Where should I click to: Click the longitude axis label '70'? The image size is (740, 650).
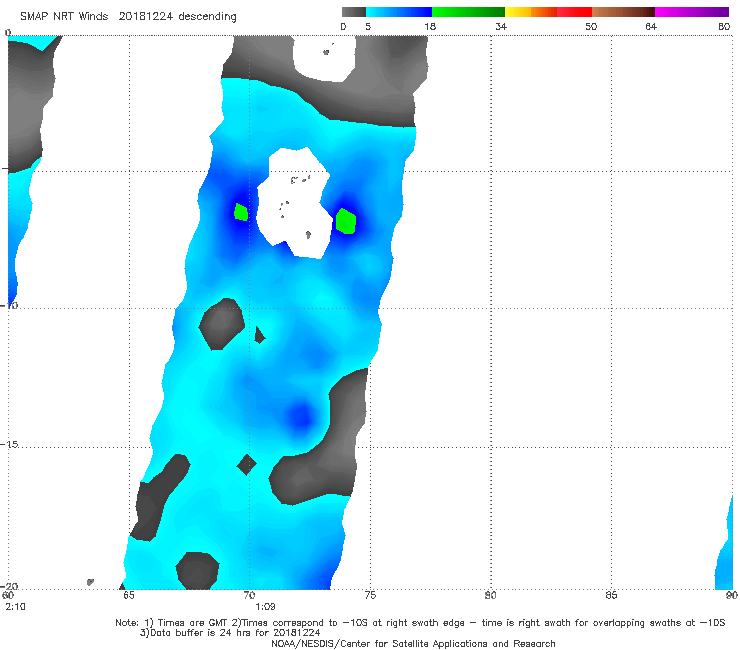pyautogui.click(x=249, y=595)
